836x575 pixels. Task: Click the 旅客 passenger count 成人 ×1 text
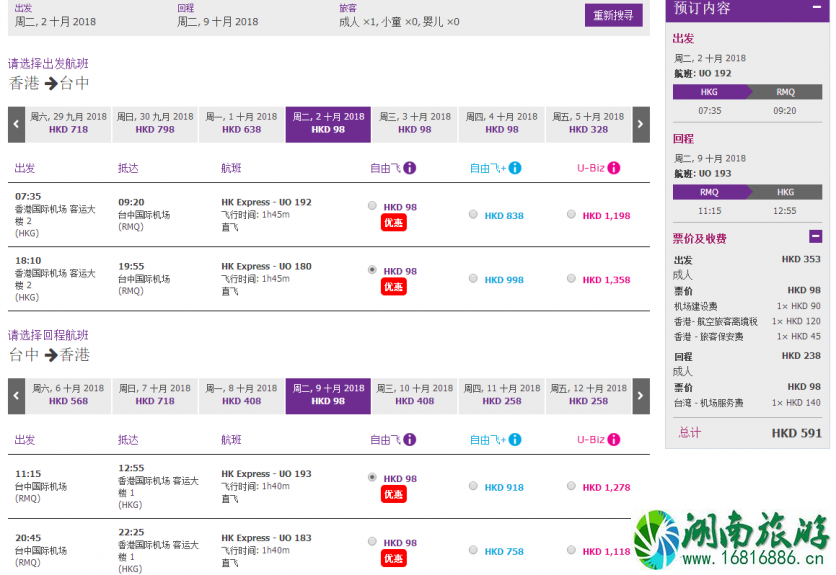pos(399,22)
